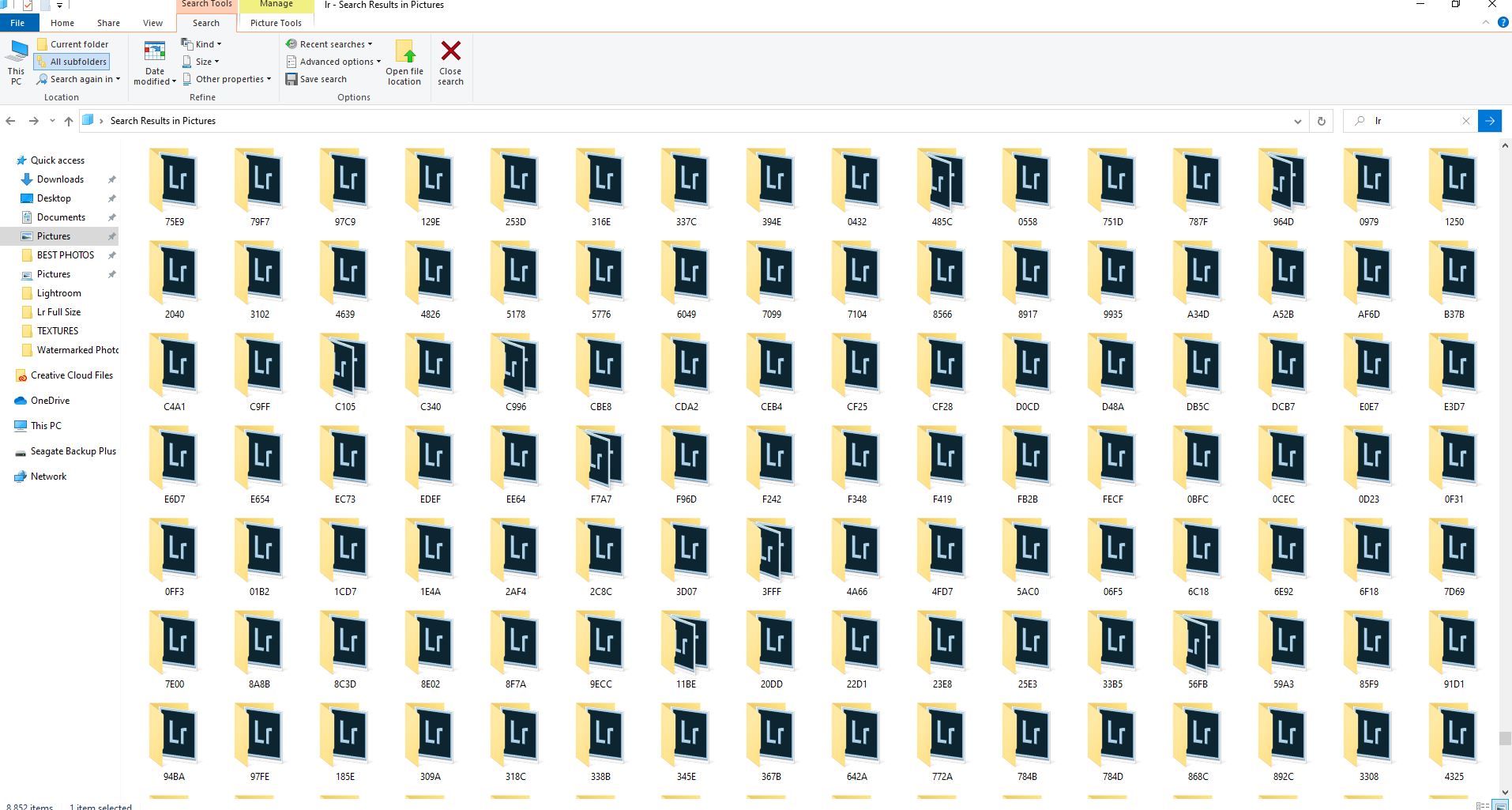Click the Open file location icon
Image resolution: width=1512 pixels, height=810 pixels.
tap(404, 63)
